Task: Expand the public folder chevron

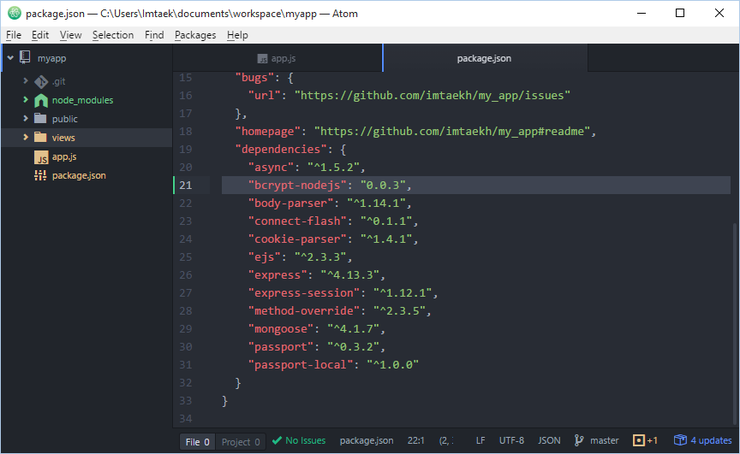Action: pos(25,118)
